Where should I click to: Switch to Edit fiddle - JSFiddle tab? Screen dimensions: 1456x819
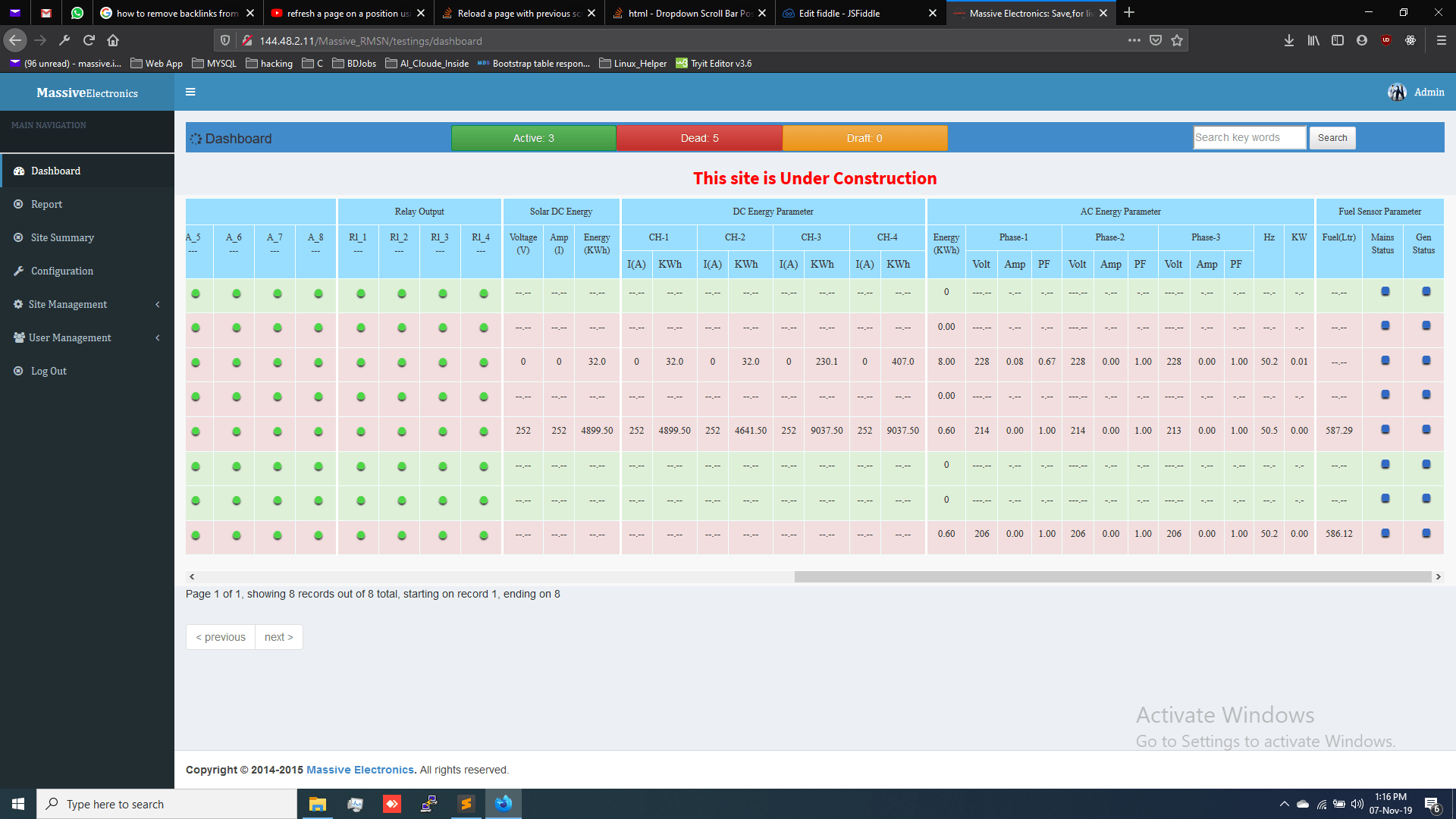point(839,13)
